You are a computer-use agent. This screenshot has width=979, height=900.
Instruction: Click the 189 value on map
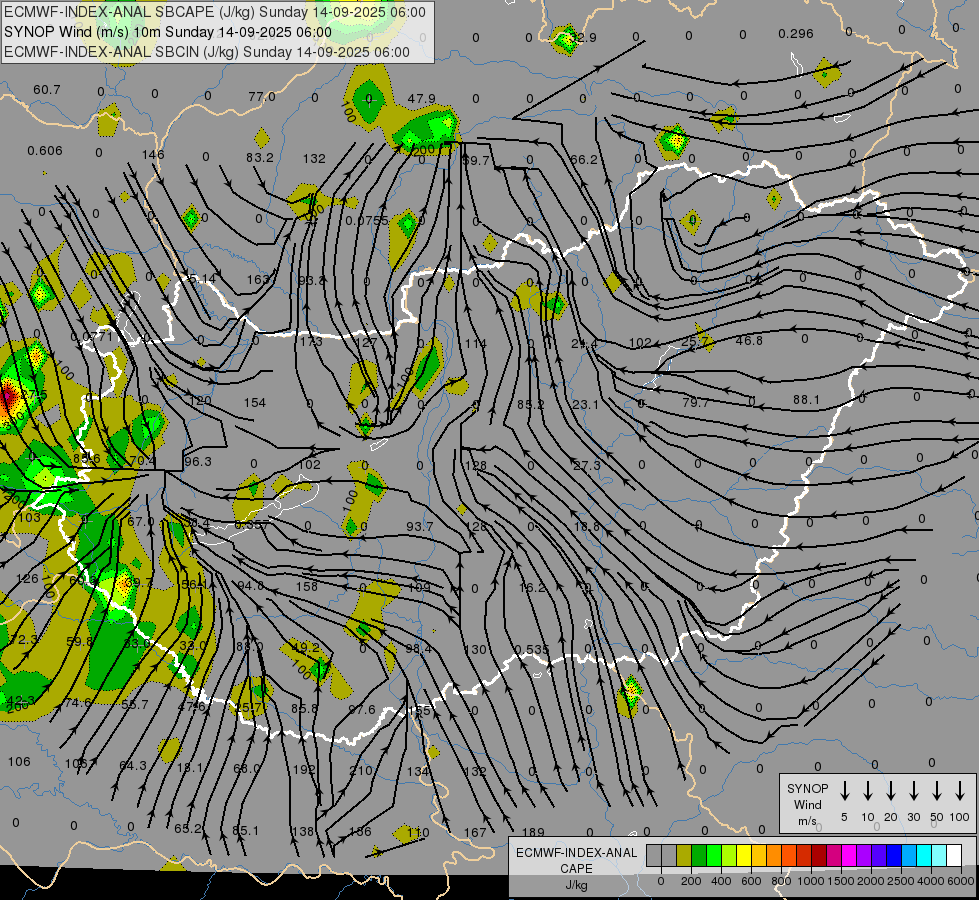coord(533,832)
